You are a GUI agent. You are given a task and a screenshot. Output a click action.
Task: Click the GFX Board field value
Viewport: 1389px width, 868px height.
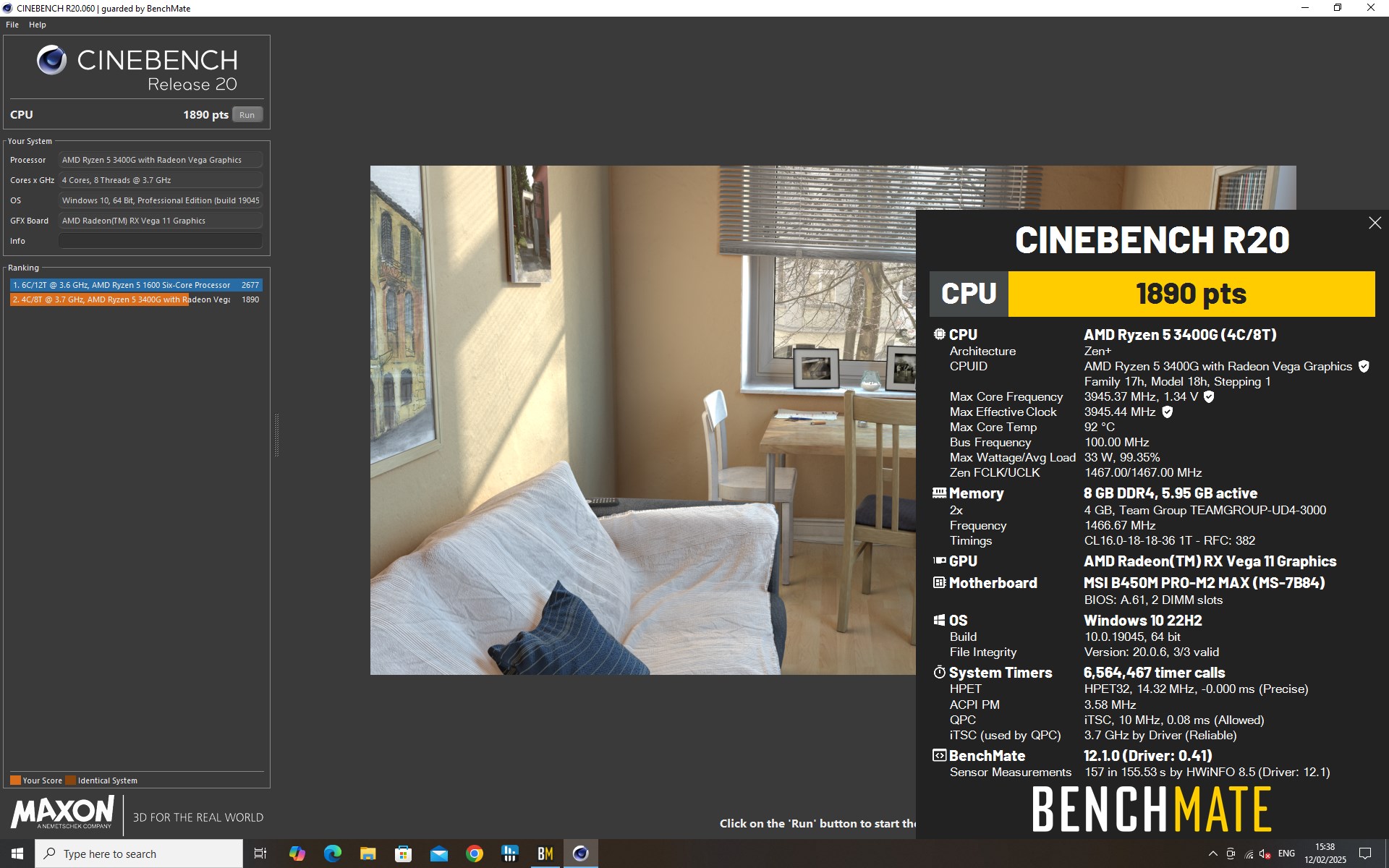(x=160, y=221)
